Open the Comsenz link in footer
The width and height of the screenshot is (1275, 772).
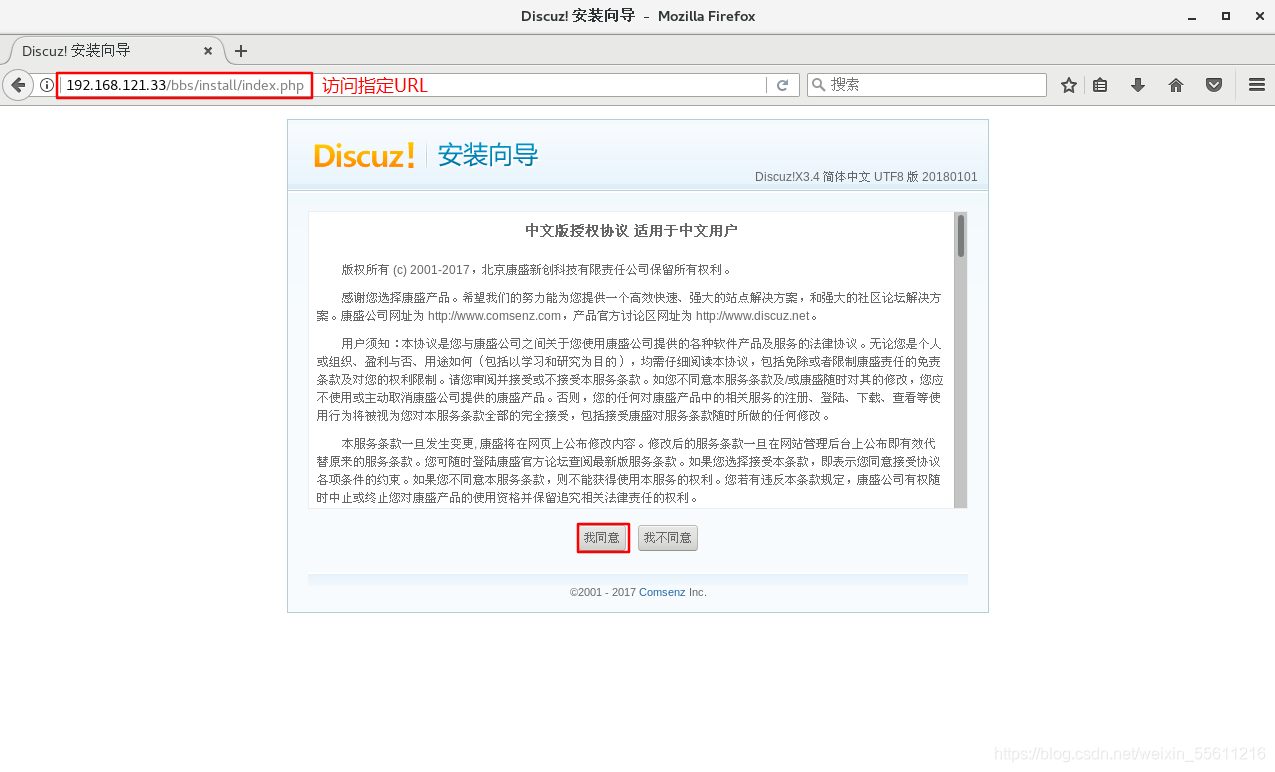(662, 592)
